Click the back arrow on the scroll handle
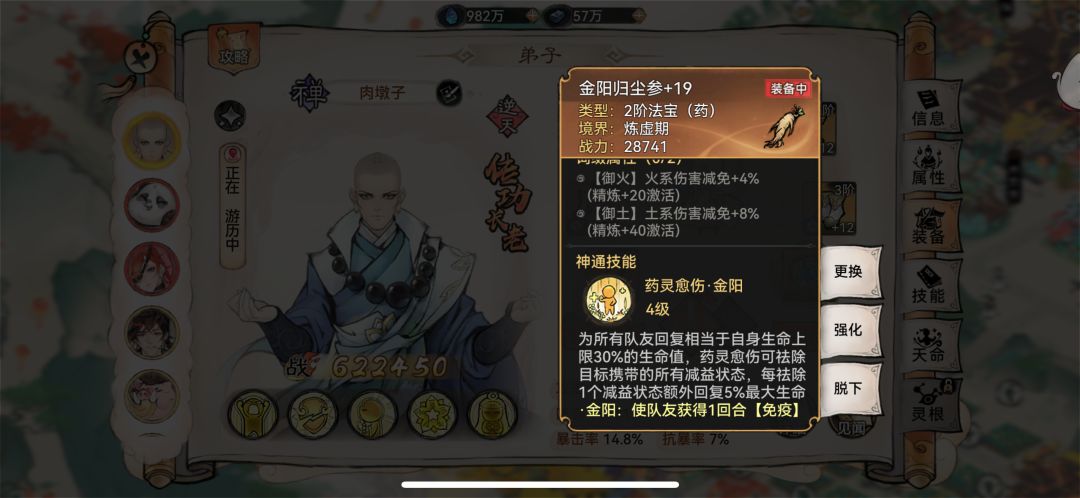 (x=138, y=55)
